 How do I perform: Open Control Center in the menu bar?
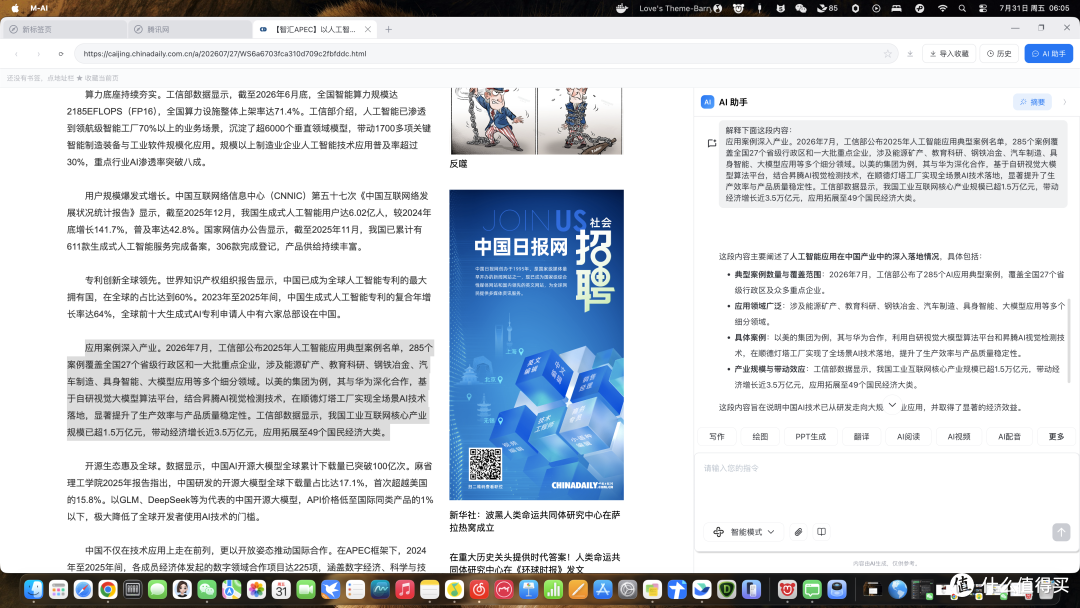pyautogui.click(x=983, y=8)
